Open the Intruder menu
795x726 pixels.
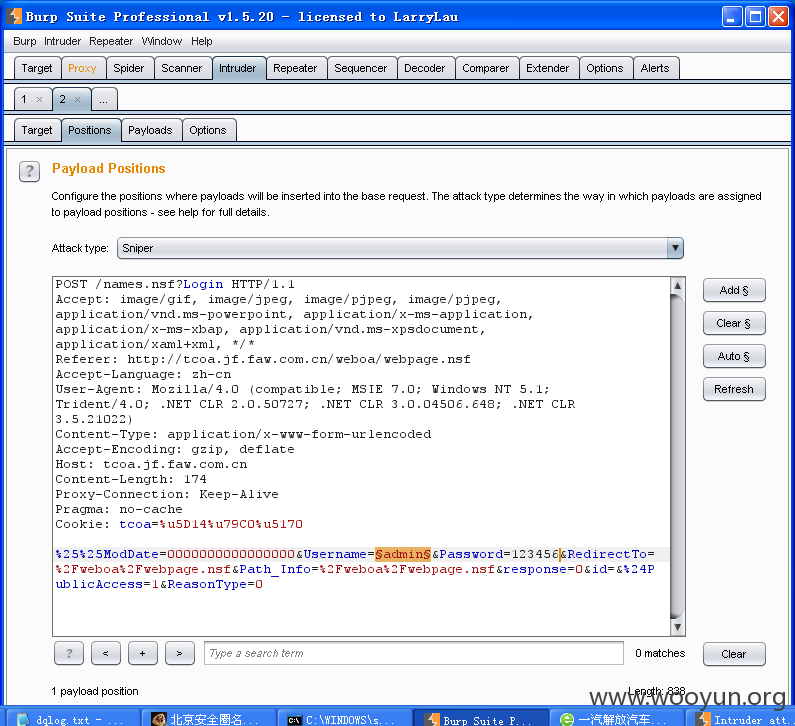[x=62, y=42]
